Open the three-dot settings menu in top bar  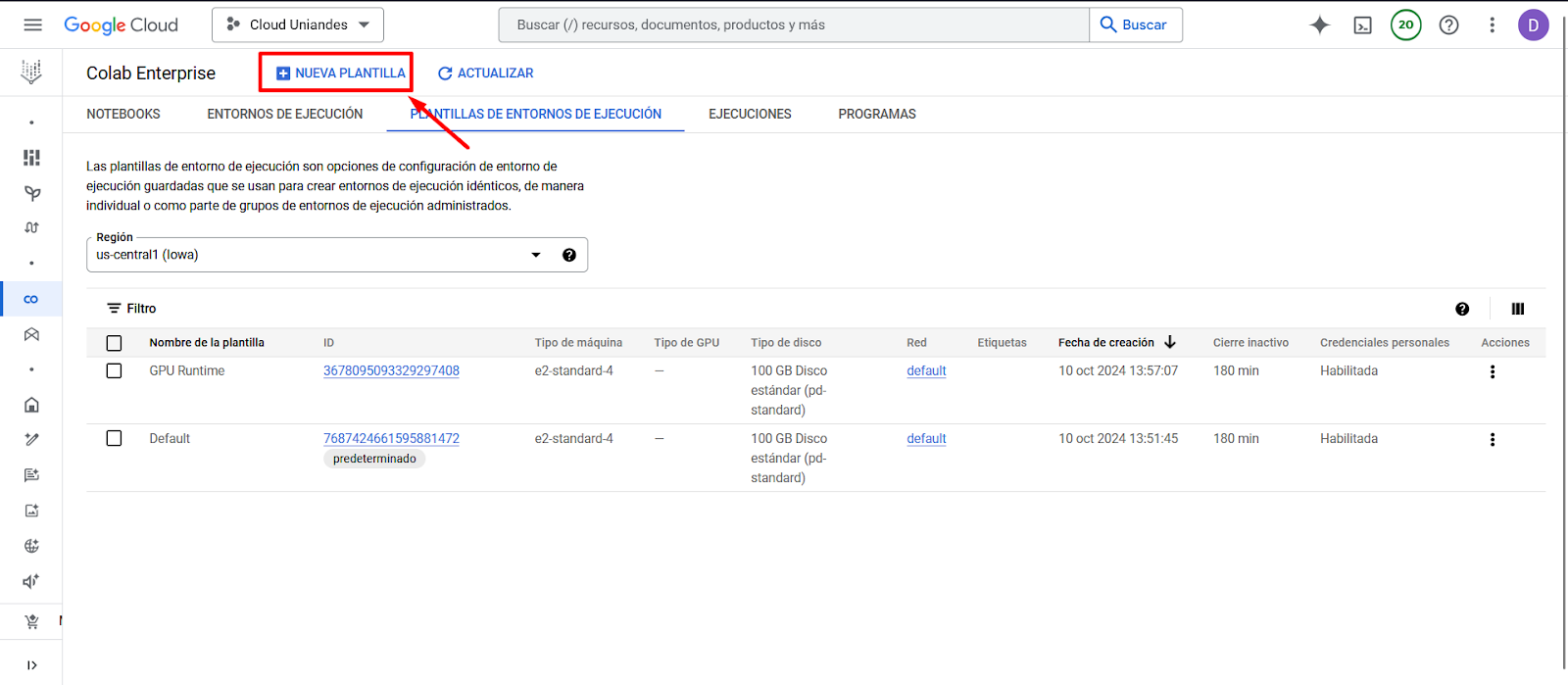tap(1493, 25)
